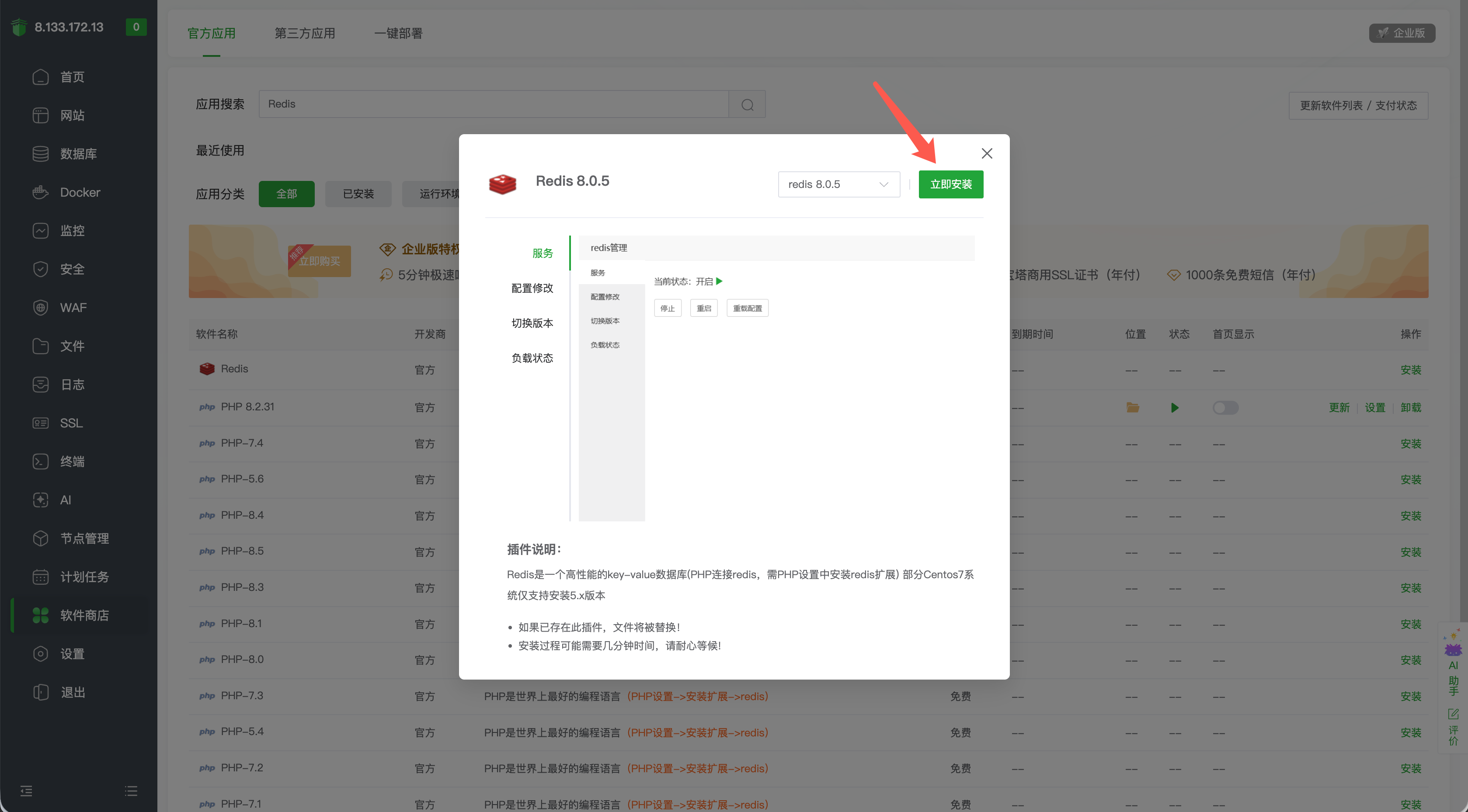Click the search magnifier icon
Screen dimensions: 1468x812
click(x=748, y=105)
